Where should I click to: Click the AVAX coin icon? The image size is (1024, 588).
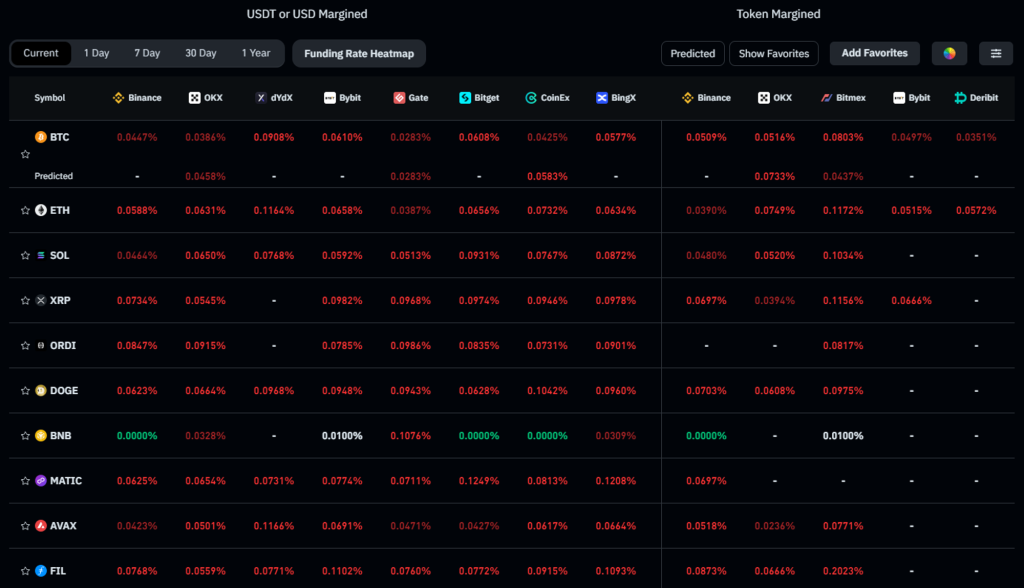(x=41, y=525)
